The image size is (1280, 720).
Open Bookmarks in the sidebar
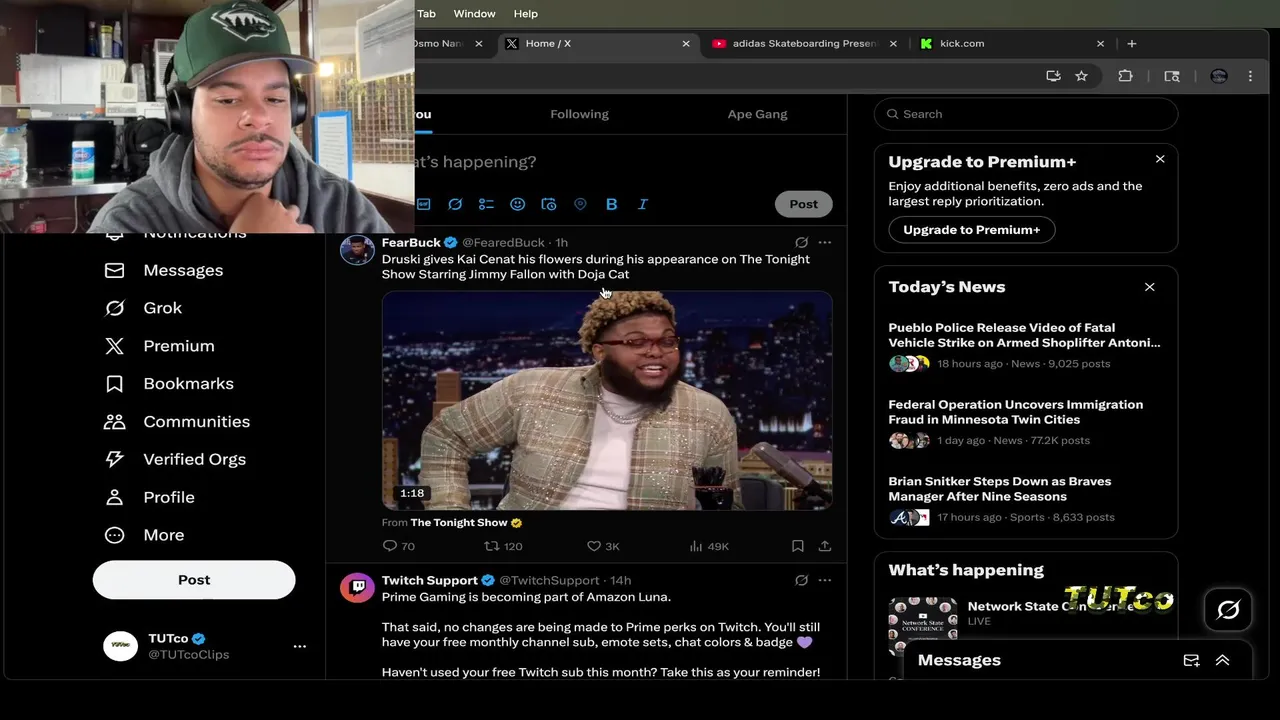pyautogui.click(x=169, y=384)
